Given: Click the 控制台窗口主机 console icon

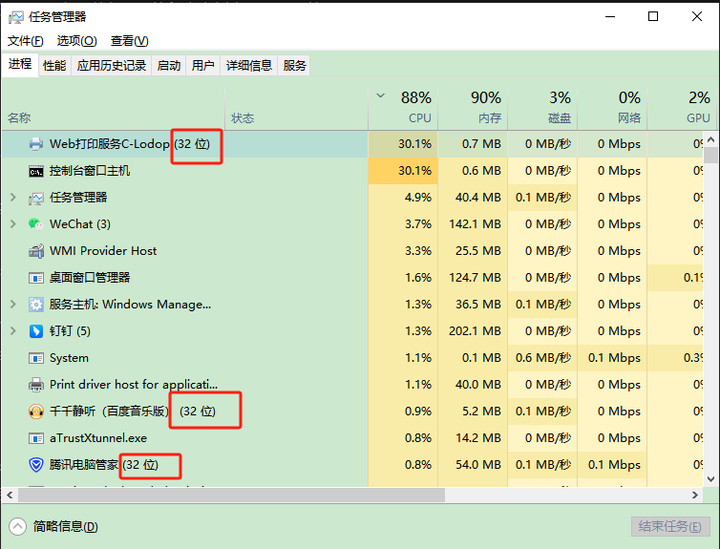Looking at the screenshot, I should [x=36, y=171].
